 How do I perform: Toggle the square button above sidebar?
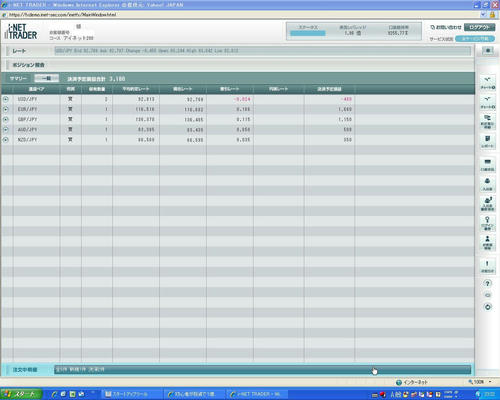tap(488, 50)
